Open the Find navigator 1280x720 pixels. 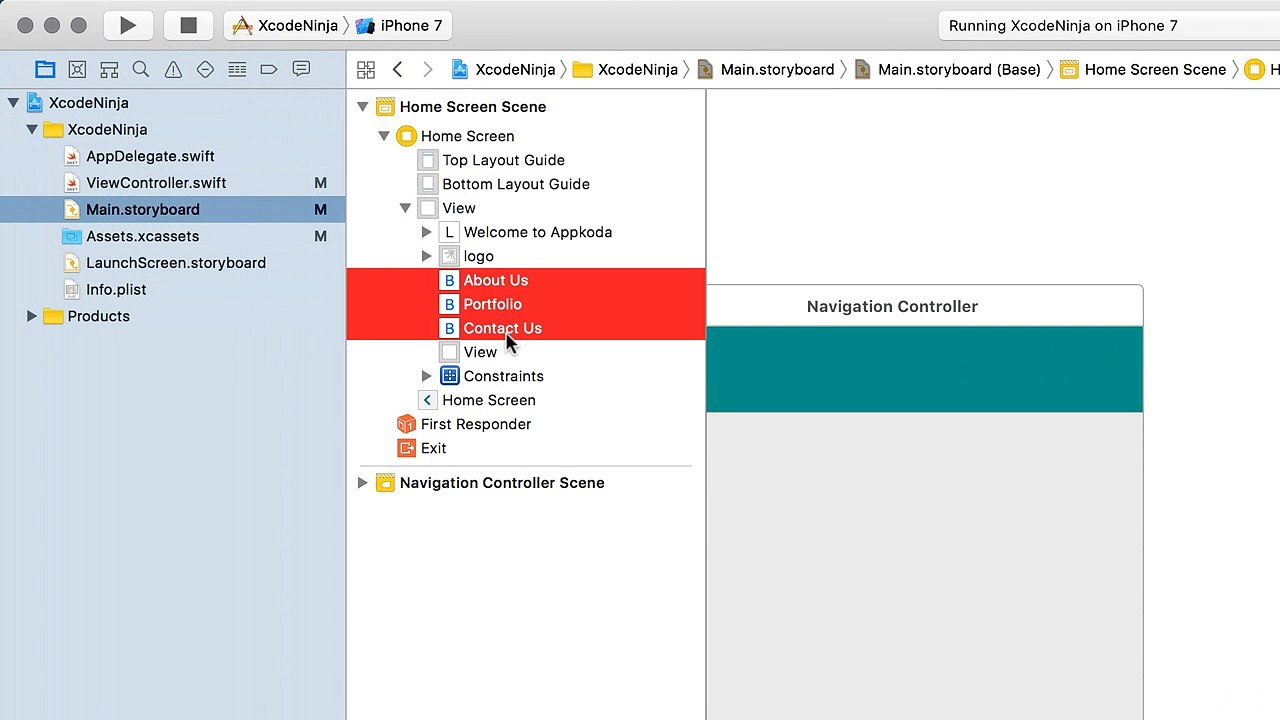pyautogui.click(x=141, y=69)
